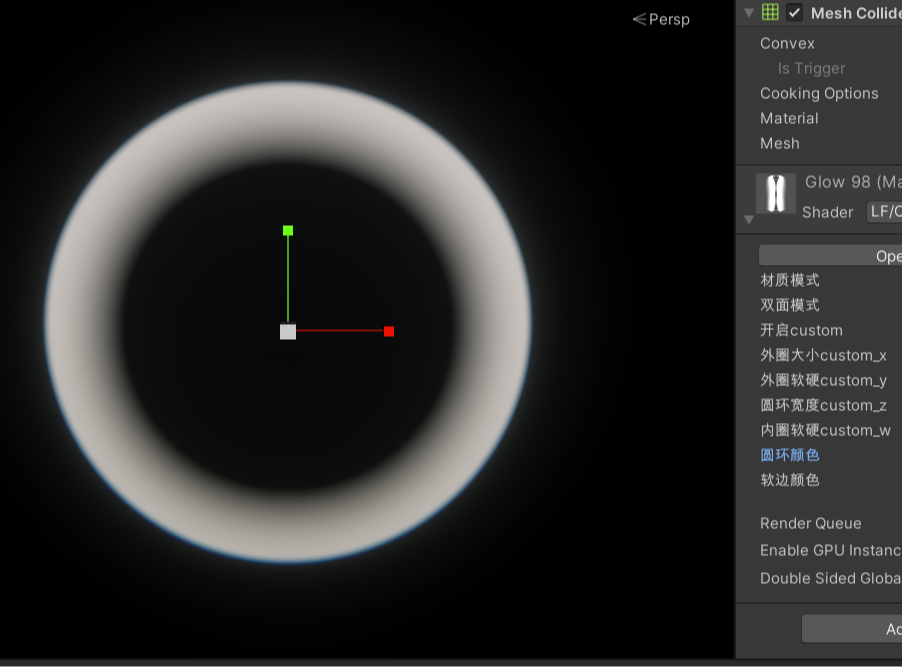The height and width of the screenshot is (667, 902).
Task: Click the 外圈大小custom_x property label
Action: click(x=823, y=355)
